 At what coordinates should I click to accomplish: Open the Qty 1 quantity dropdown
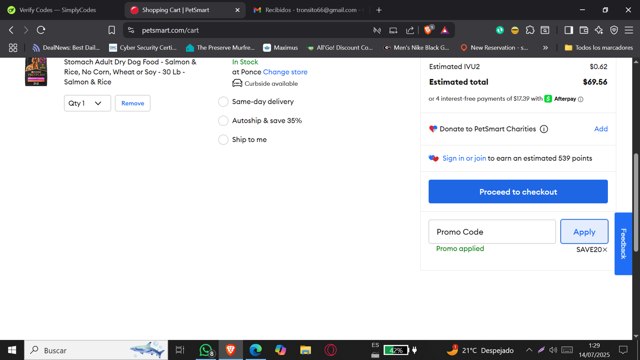pos(87,103)
